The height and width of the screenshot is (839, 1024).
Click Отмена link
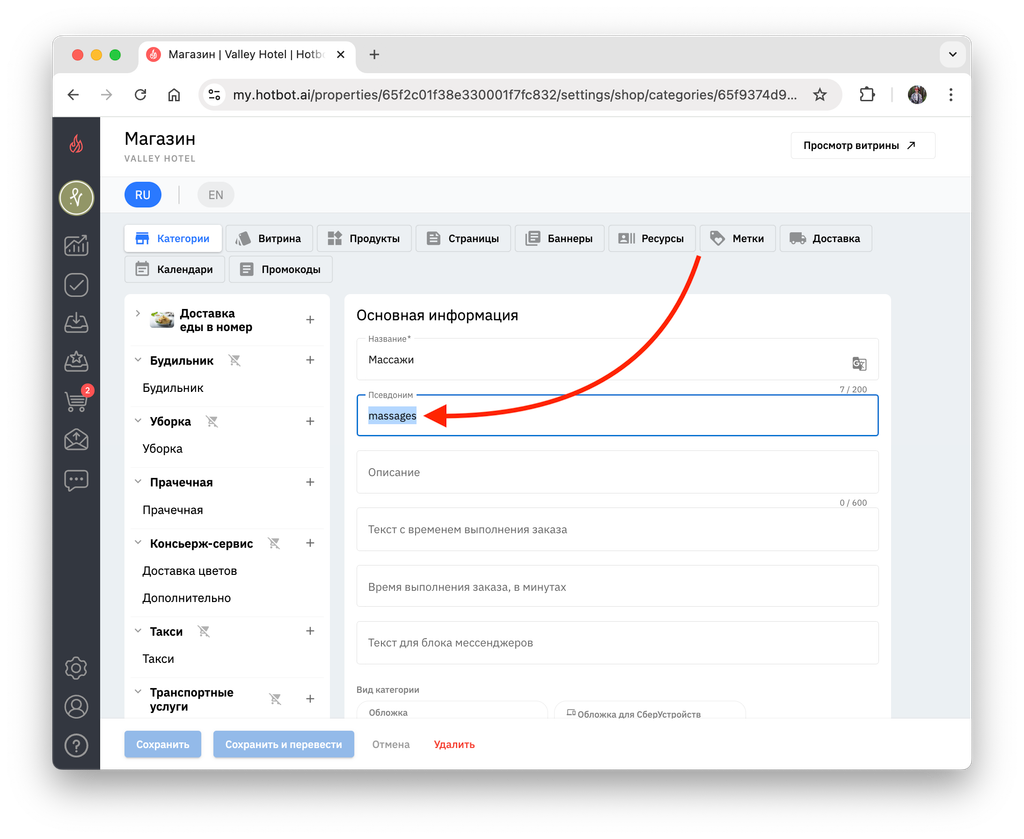[391, 744]
